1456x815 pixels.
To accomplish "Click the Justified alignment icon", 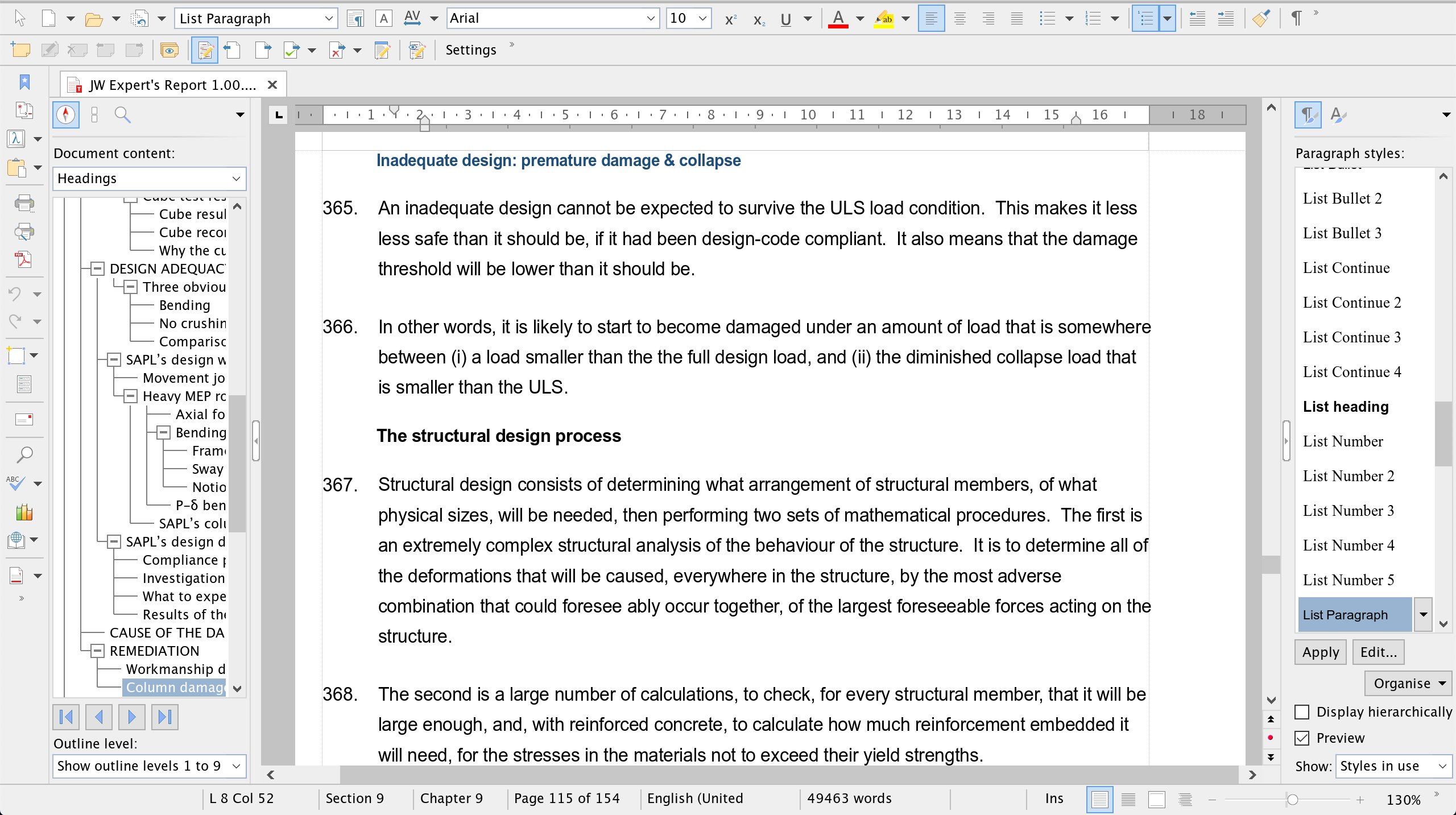I will click(x=1016, y=19).
